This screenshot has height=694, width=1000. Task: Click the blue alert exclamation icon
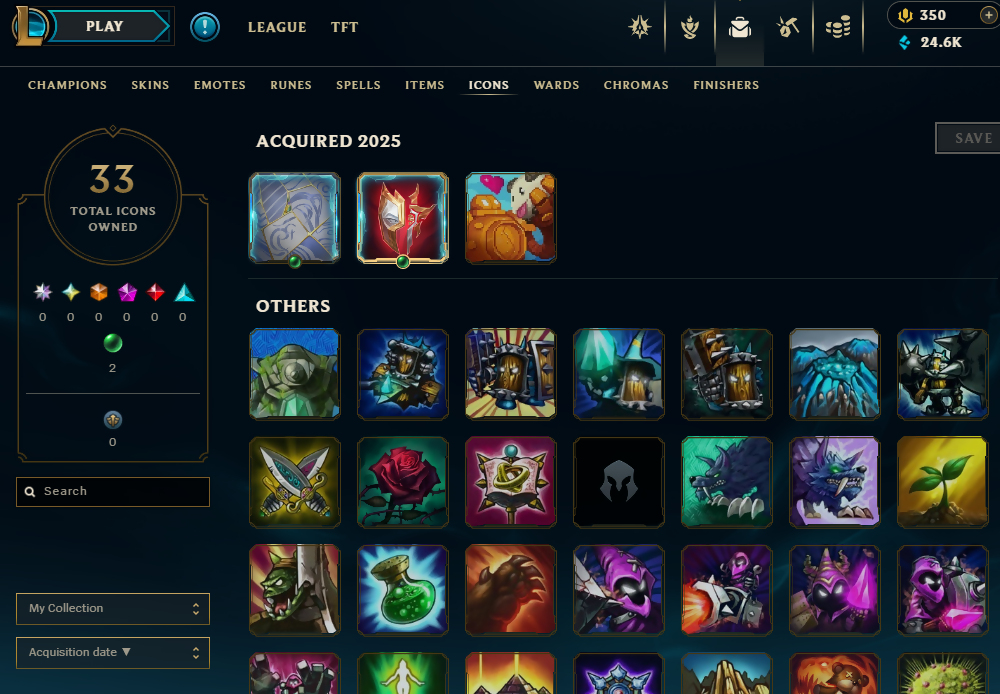pyautogui.click(x=205, y=27)
